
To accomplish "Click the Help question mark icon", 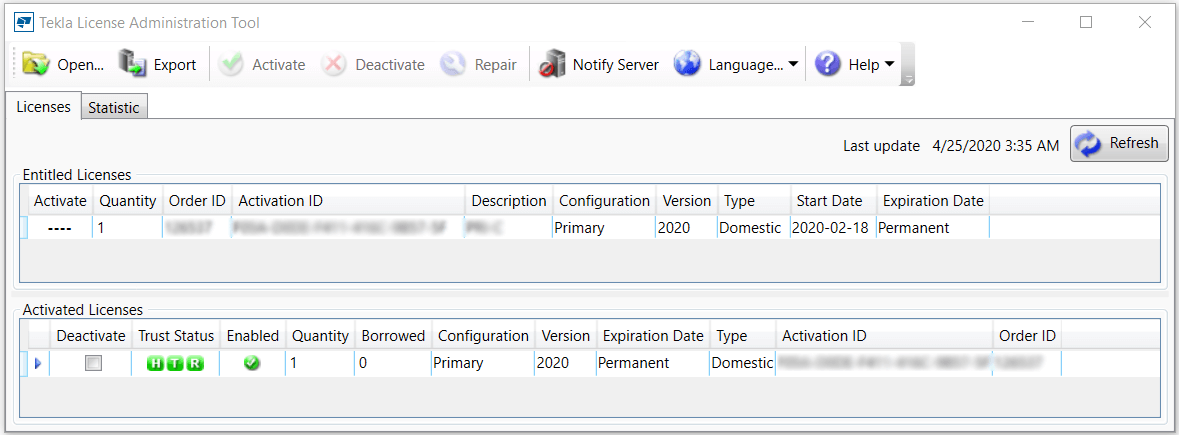I will 827,65.
